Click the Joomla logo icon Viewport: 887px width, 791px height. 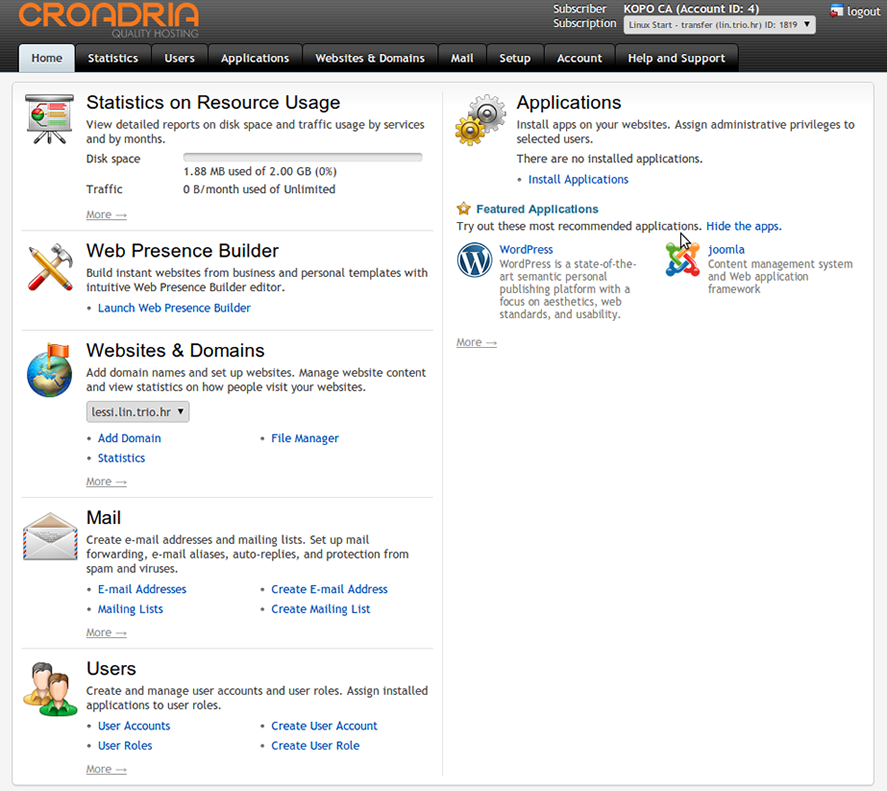coord(683,260)
